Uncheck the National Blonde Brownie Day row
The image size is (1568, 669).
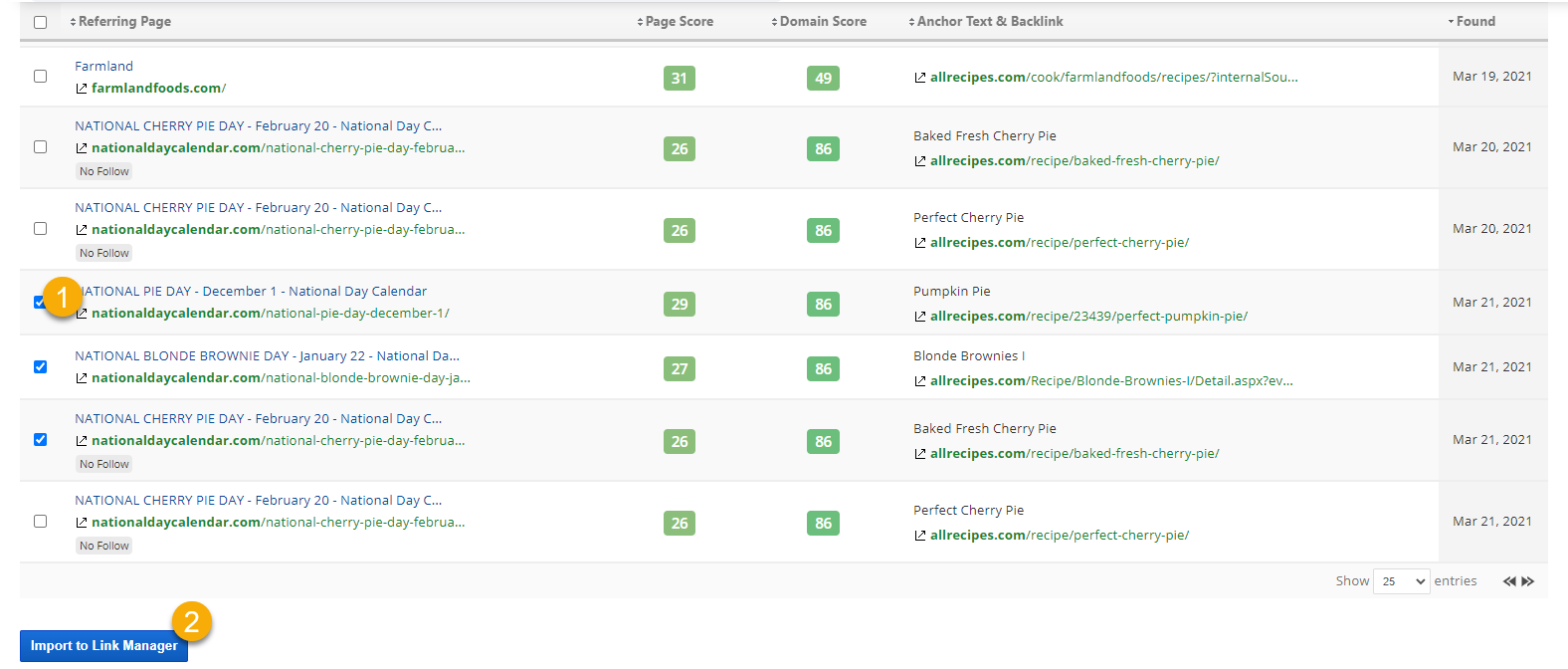[x=41, y=367]
